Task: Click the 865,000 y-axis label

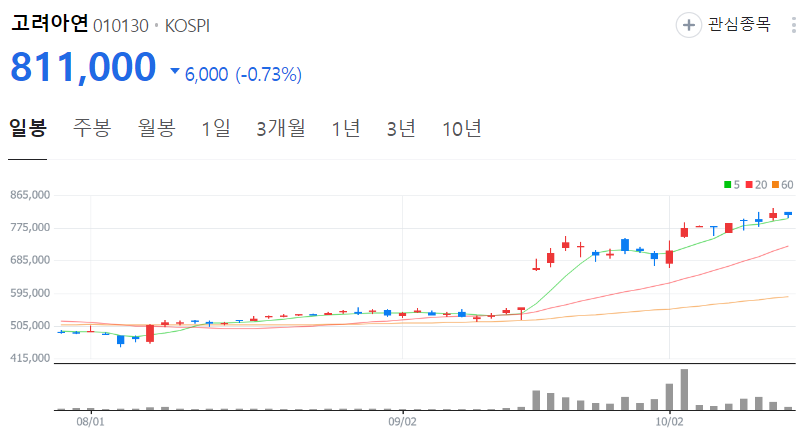Action: pos(30,195)
